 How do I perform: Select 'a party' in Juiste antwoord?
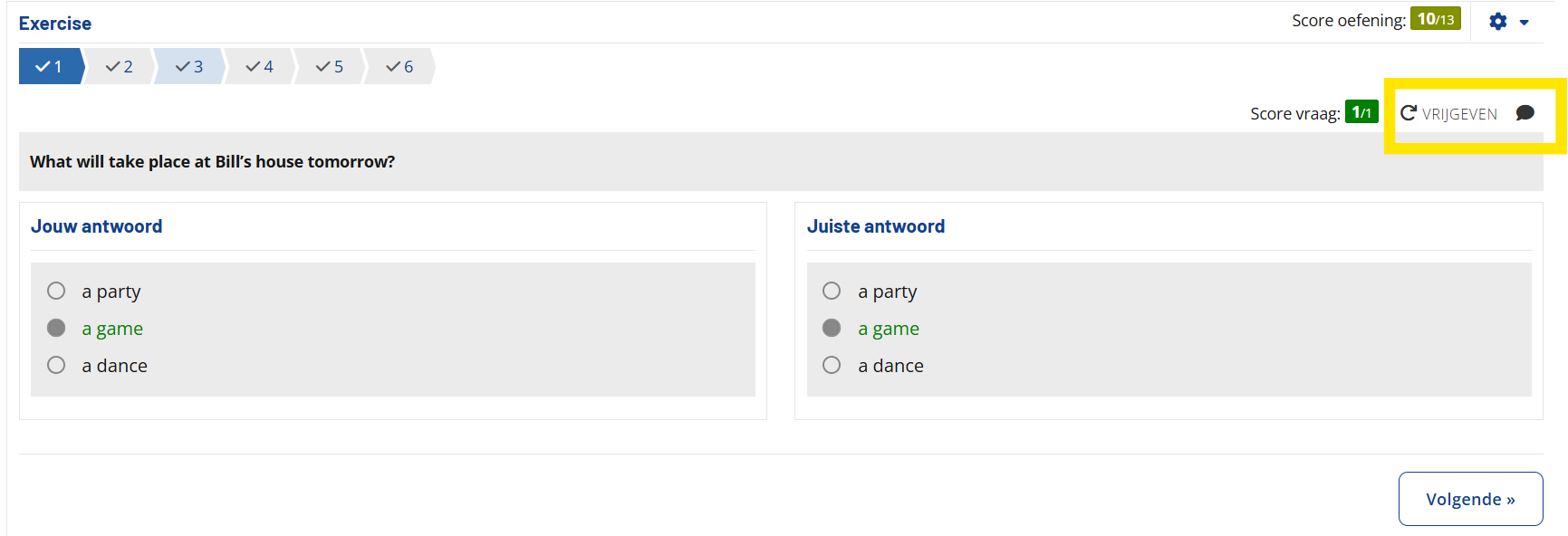tap(832, 291)
